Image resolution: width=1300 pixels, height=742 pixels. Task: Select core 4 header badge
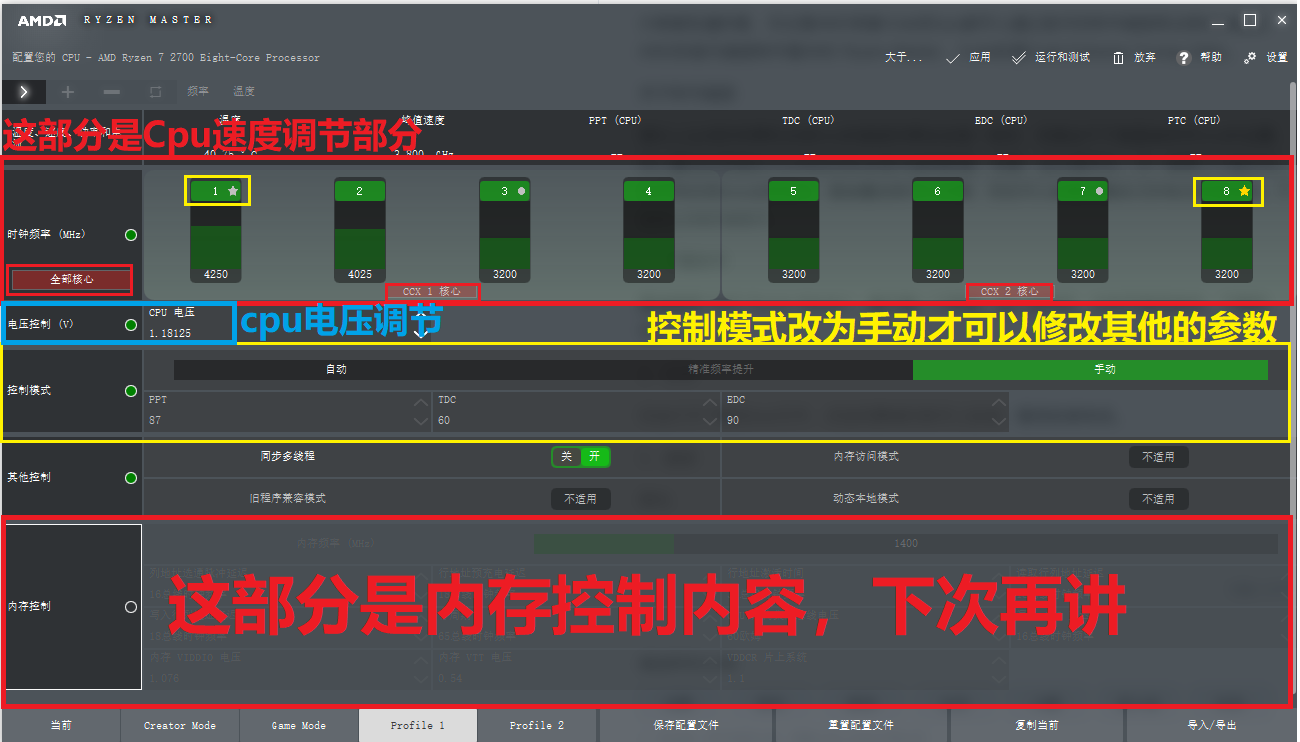click(648, 191)
